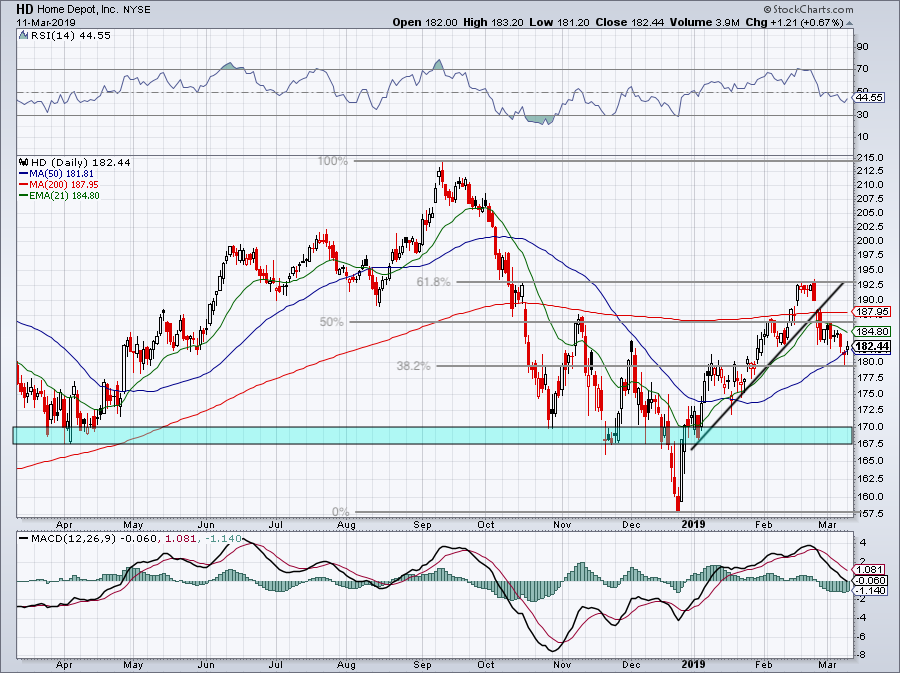Click the 100% Fibonacci level label
The height and width of the screenshot is (673, 900).
[333, 161]
